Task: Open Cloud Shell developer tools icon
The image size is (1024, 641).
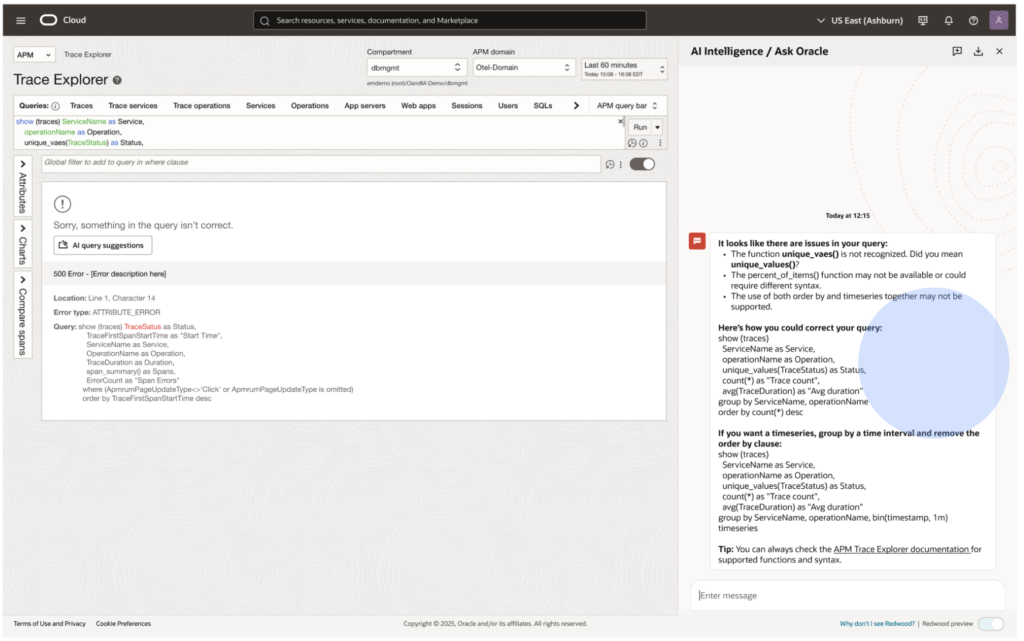Action: pos(923,20)
